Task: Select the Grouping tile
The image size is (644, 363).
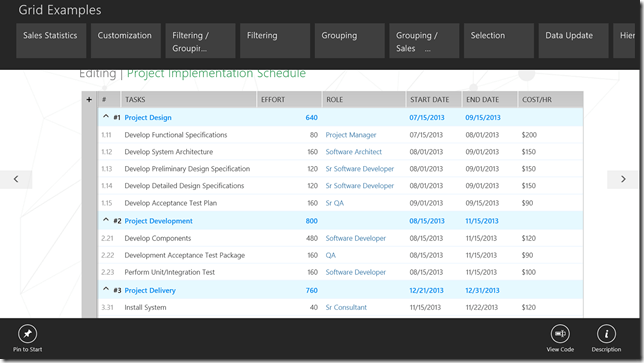Action: (x=350, y=41)
